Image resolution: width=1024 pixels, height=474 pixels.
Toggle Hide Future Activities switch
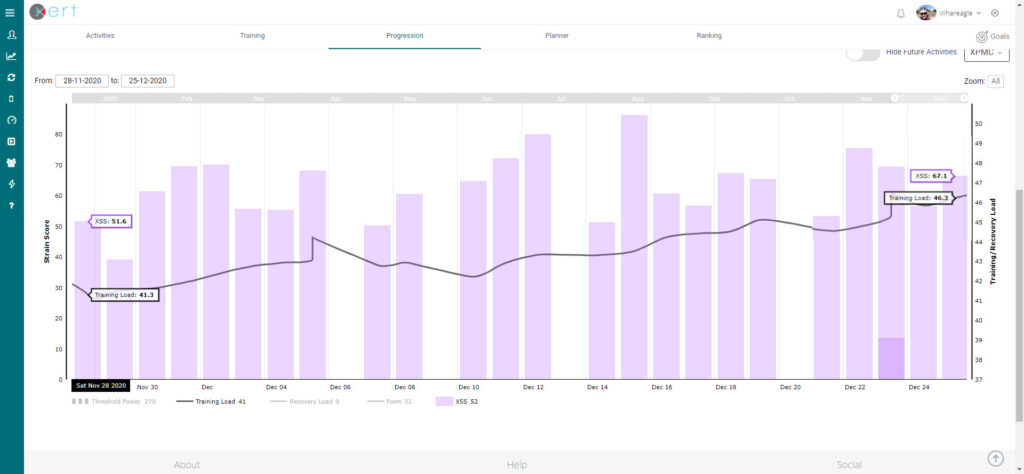863,52
